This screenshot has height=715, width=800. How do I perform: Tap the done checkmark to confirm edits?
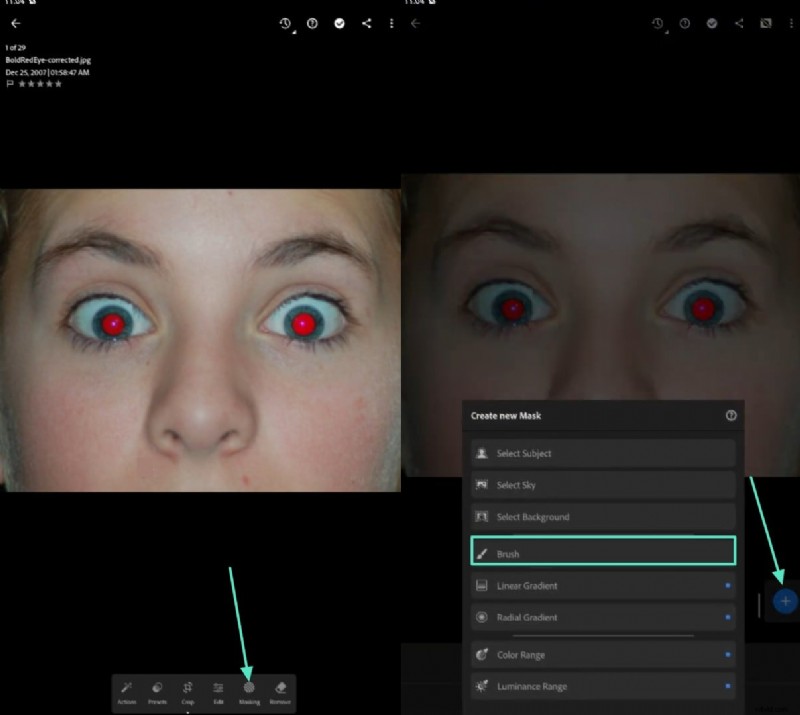point(339,22)
